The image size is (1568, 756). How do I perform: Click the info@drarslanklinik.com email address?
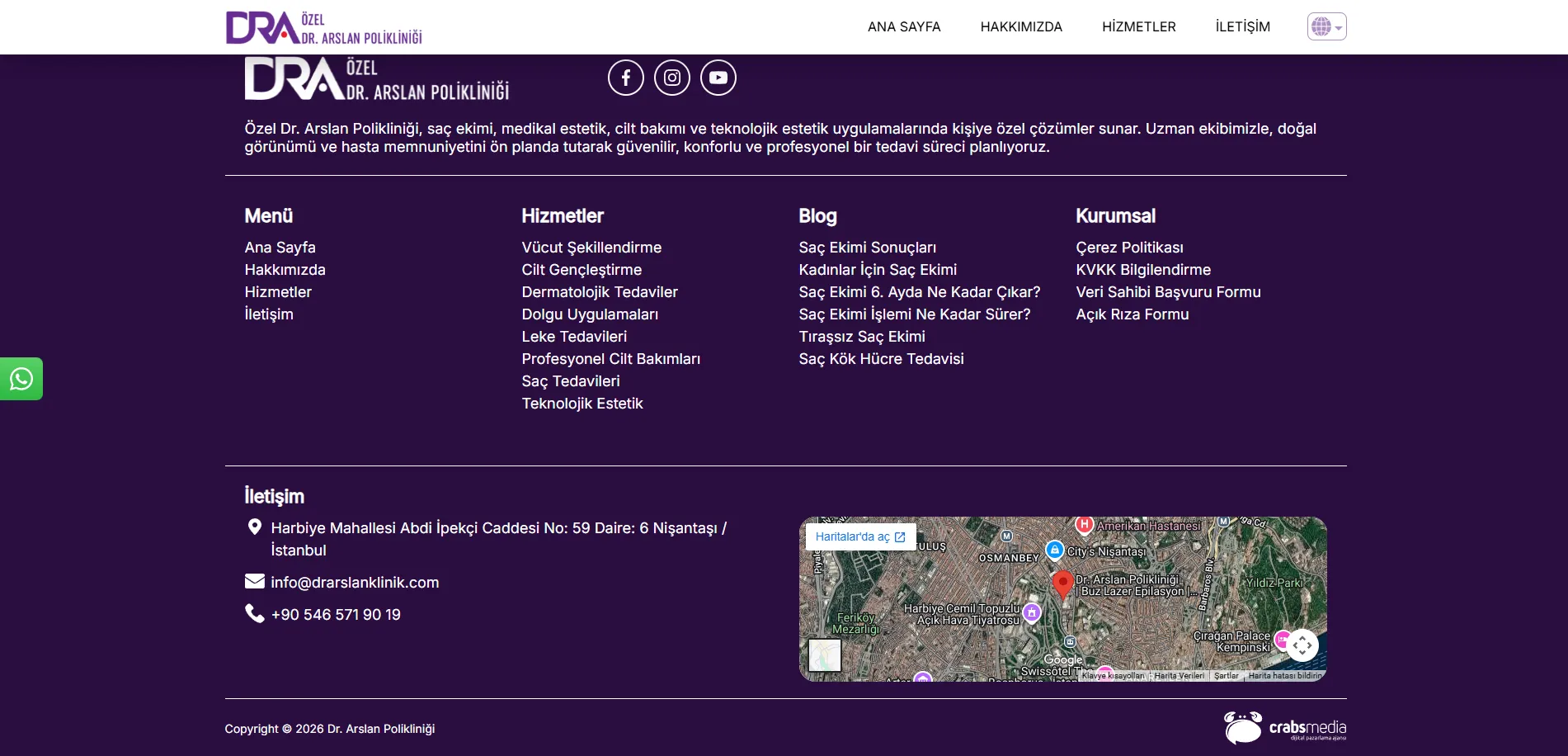[x=355, y=583]
